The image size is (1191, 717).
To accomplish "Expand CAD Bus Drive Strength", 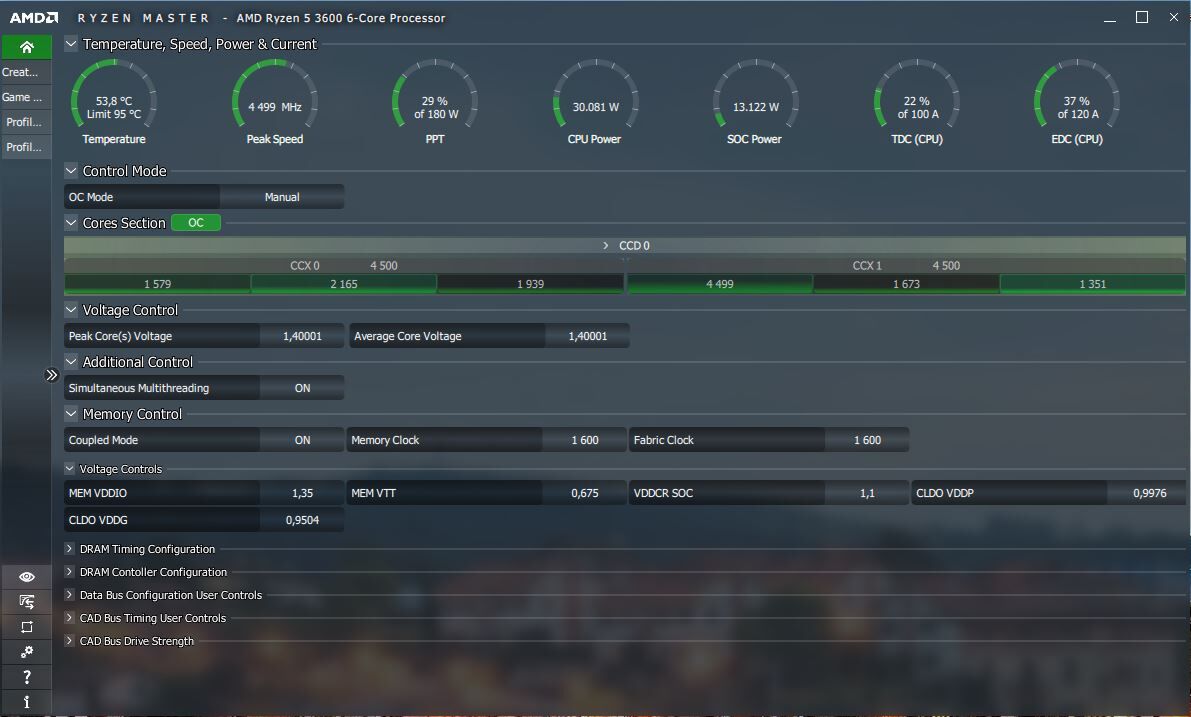I will [x=69, y=641].
